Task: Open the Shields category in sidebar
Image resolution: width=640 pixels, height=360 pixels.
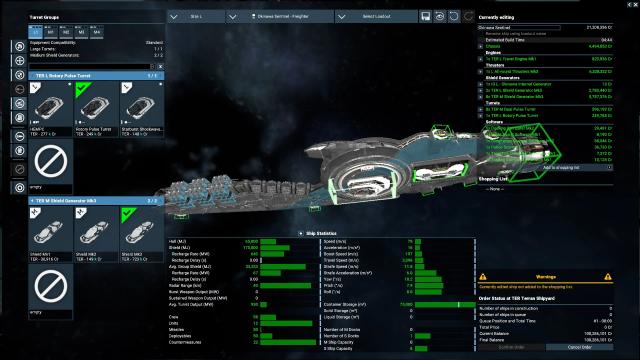Action: pyautogui.click(x=19, y=75)
